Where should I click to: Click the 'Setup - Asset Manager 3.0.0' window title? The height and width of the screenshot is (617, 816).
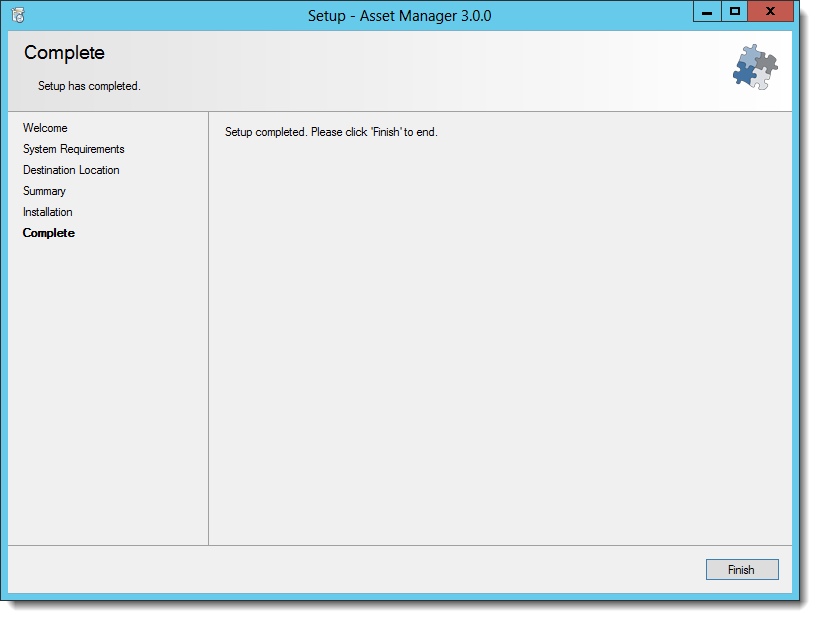click(x=399, y=16)
